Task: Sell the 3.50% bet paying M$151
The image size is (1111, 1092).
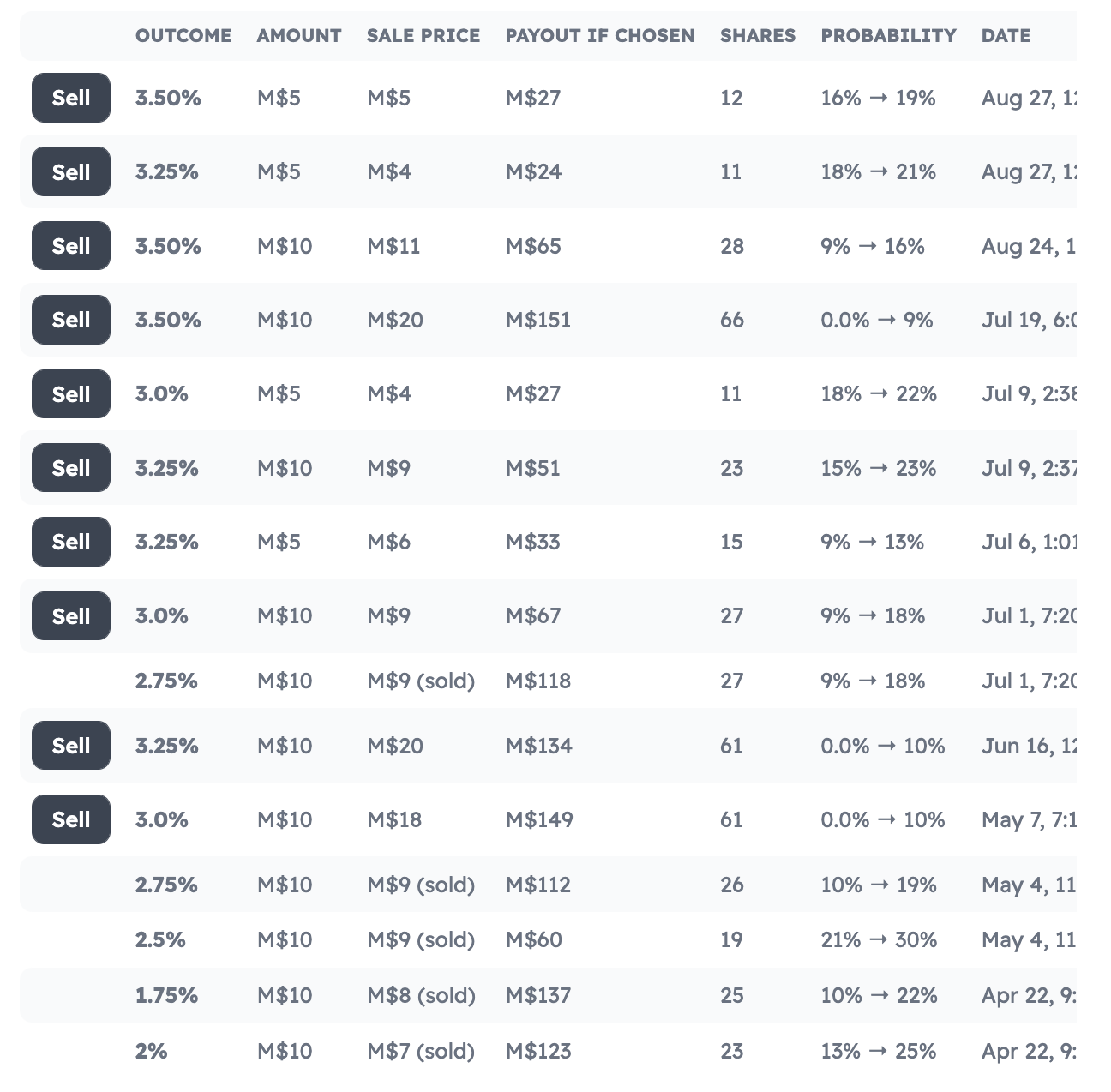Action: 71,320
